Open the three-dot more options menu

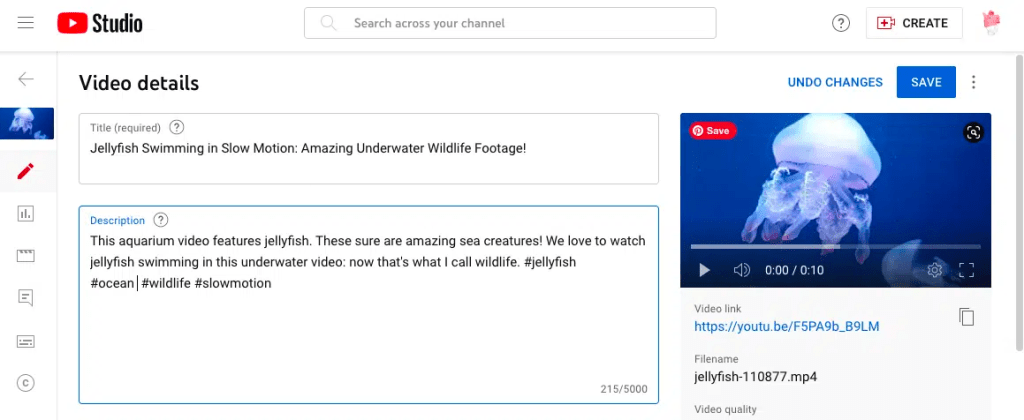click(x=974, y=82)
